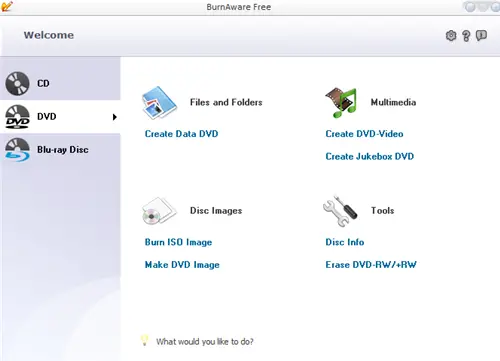The height and width of the screenshot is (361, 500).
Task: Click the light bulb tip icon
Action: pyautogui.click(x=144, y=340)
